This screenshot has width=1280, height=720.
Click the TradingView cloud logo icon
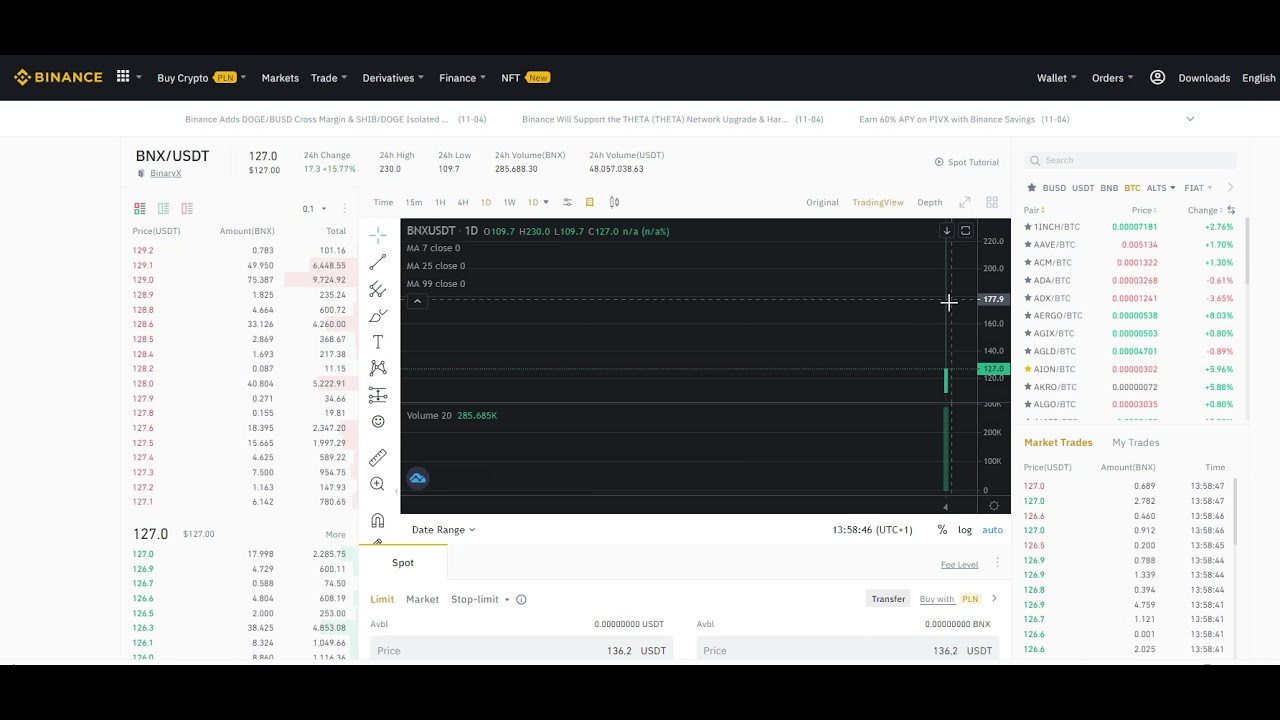[418, 478]
